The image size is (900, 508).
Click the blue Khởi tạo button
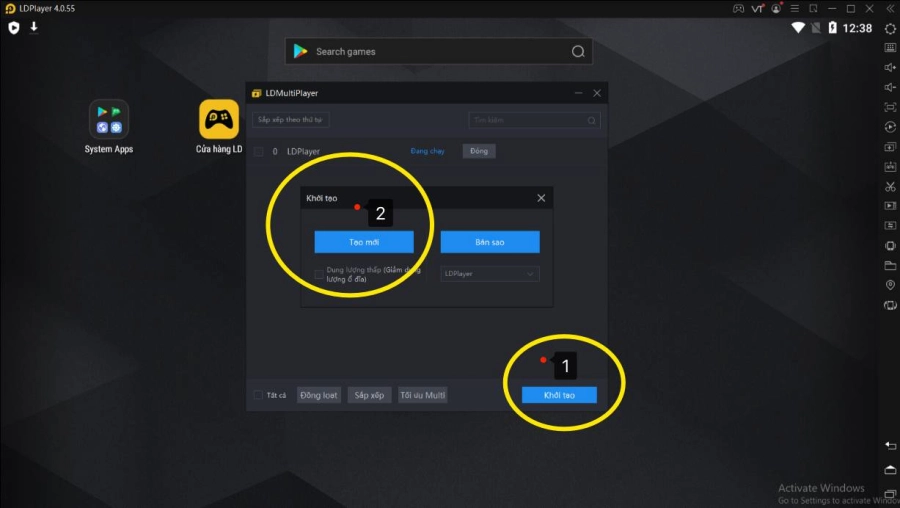[559, 395]
